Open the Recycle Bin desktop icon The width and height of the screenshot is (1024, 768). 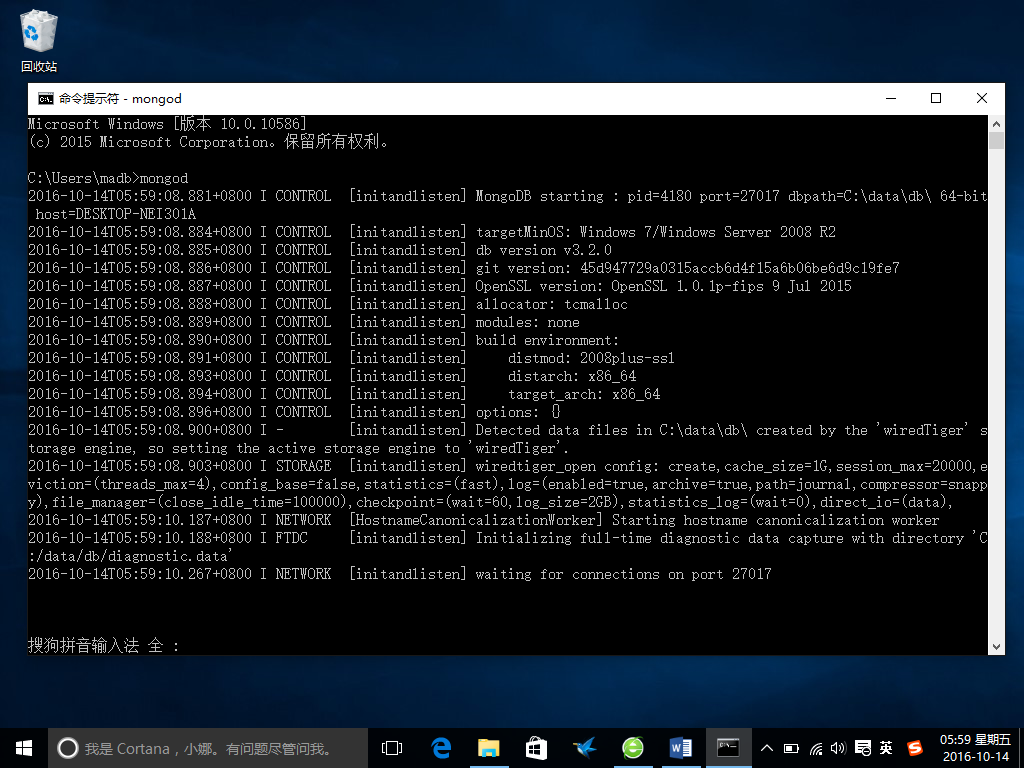[x=39, y=40]
